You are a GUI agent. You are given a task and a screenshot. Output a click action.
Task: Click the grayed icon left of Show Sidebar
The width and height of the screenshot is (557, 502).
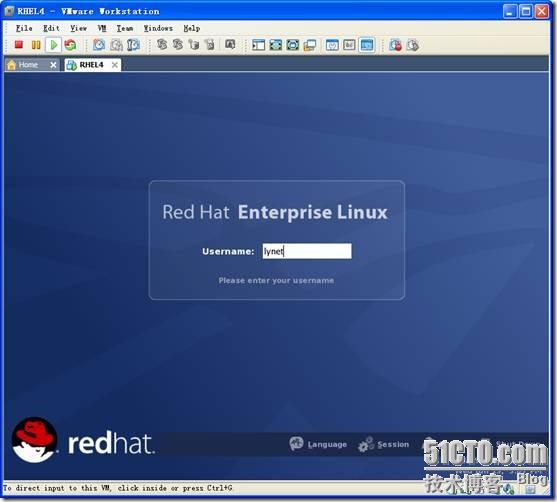point(230,44)
